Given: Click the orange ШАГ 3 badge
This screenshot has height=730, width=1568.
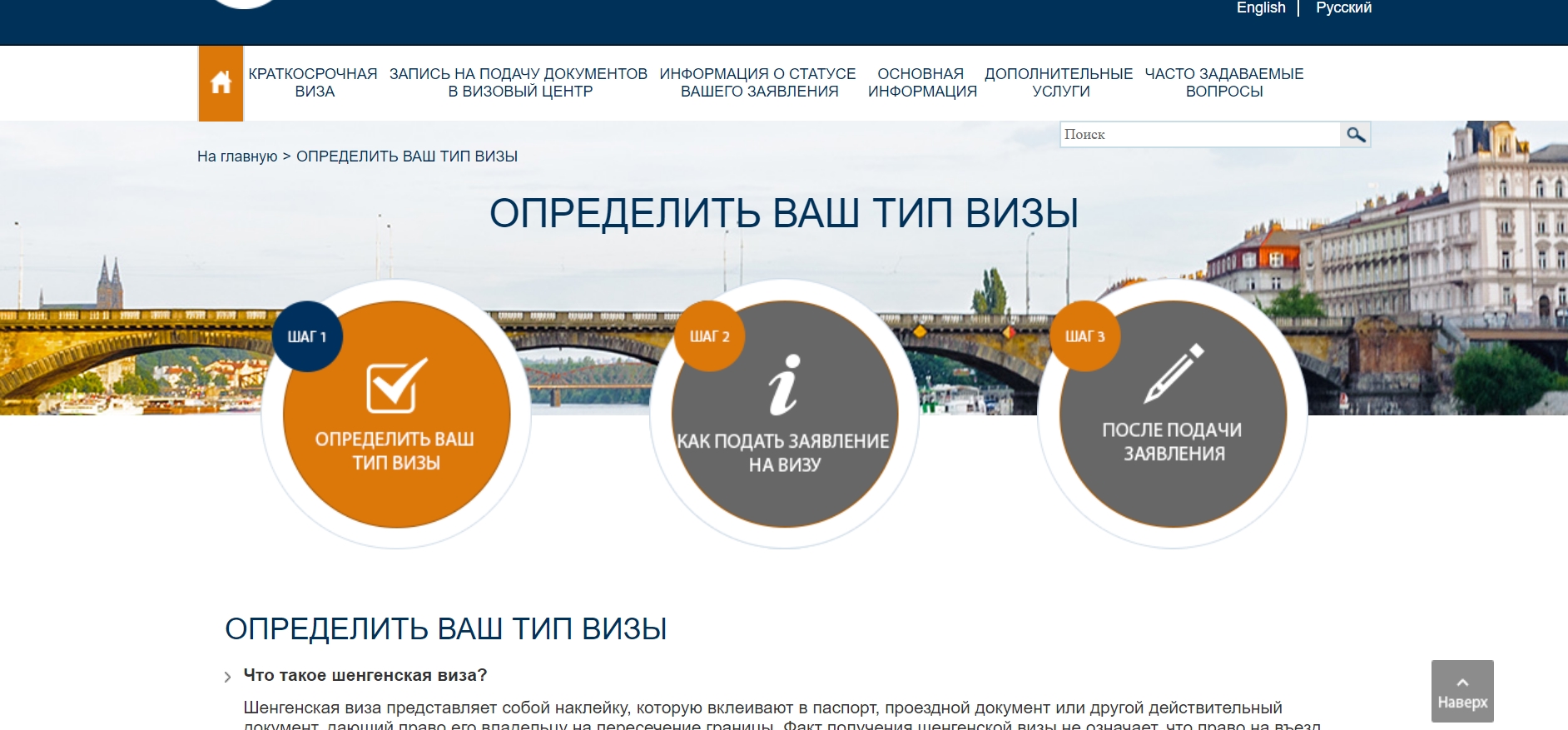Looking at the screenshot, I should click(x=1084, y=336).
